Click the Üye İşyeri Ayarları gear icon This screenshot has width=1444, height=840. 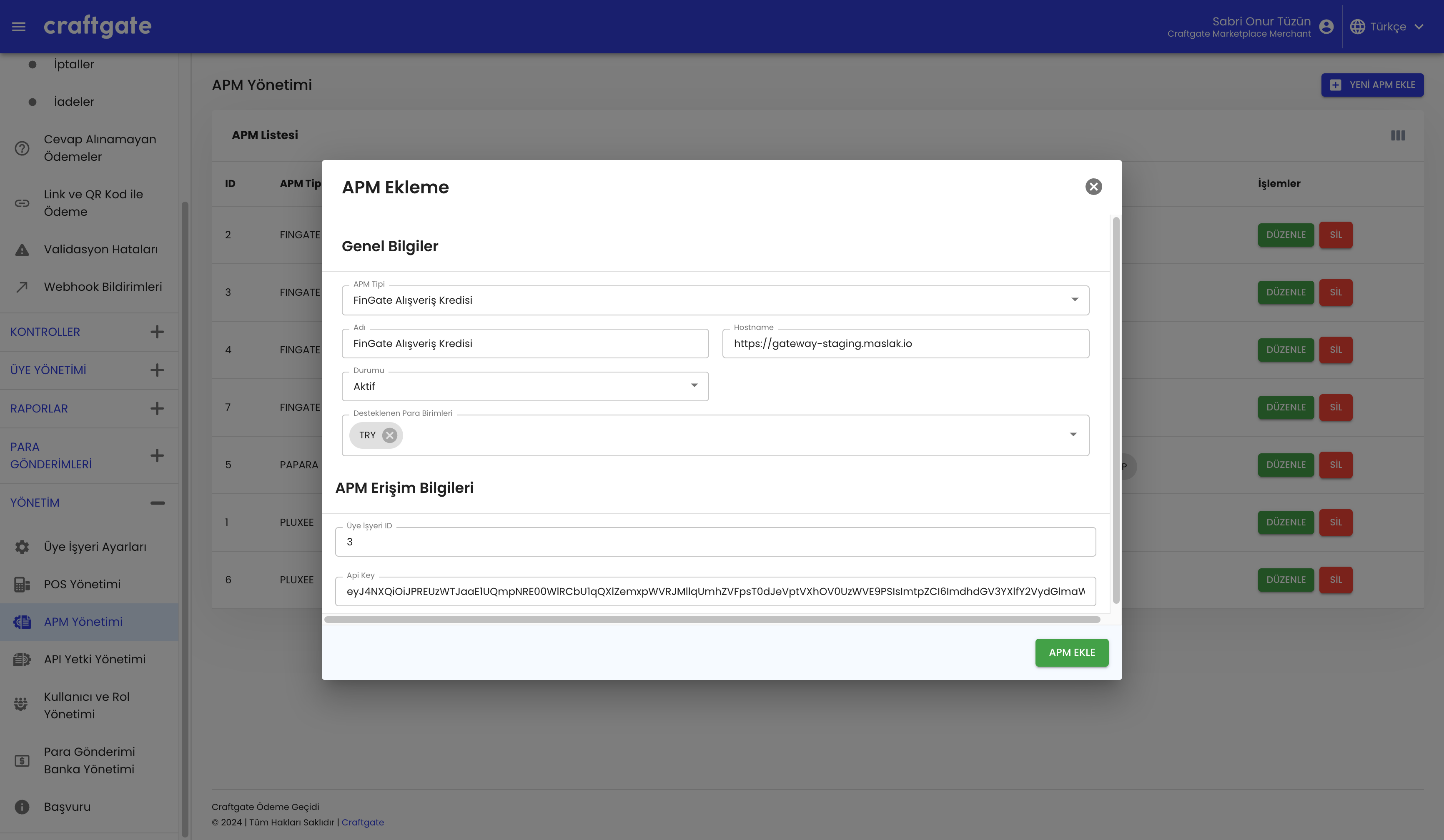point(22,547)
